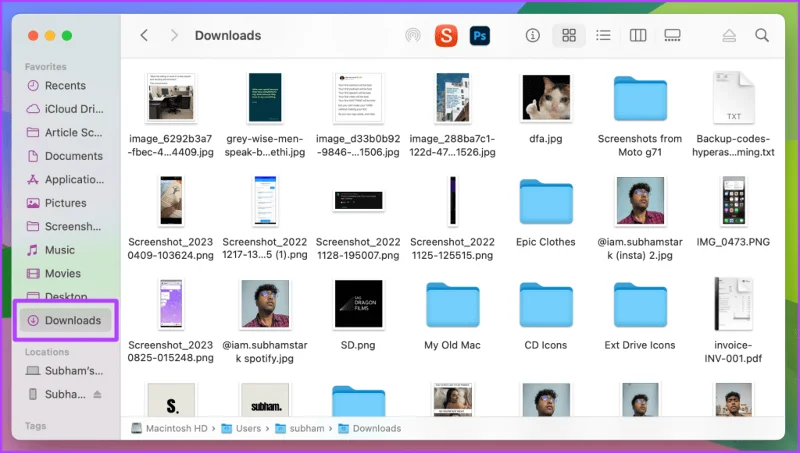
Task: Select Subham's... computer under Locations
Action: pyautogui.click(x=64, y=371)
